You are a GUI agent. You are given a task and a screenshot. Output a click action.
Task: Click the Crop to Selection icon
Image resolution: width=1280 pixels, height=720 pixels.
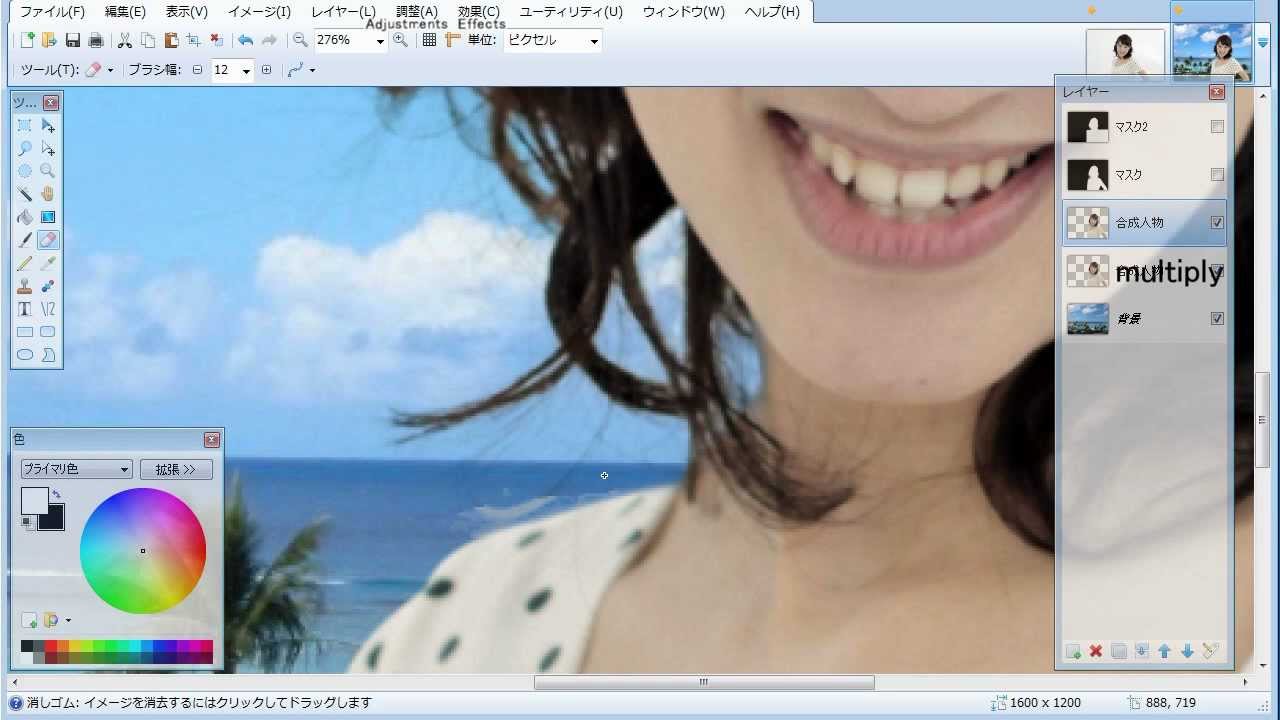[x=194, y=40]
